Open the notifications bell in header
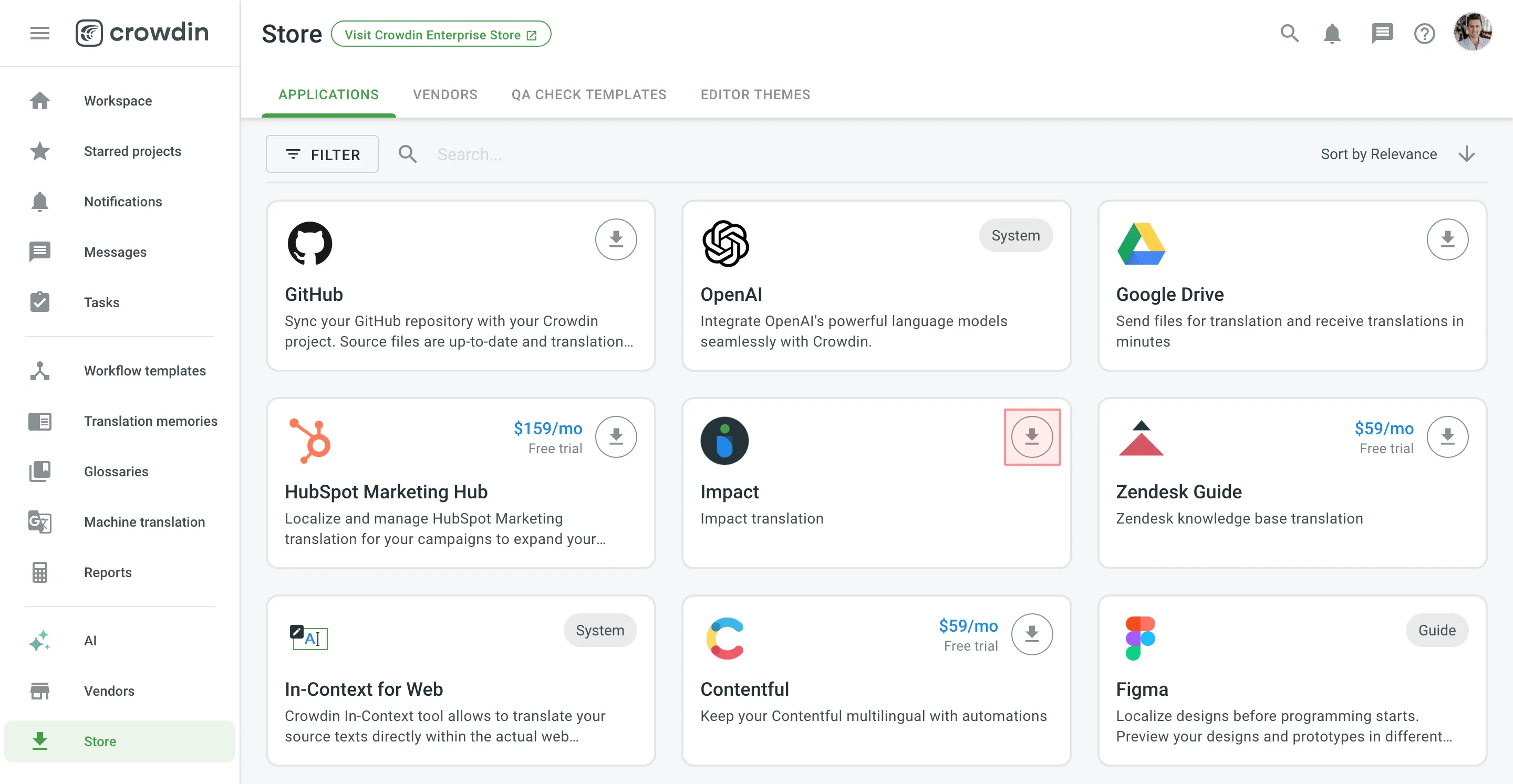1513x784 pixels. [x=1332, y=34]
